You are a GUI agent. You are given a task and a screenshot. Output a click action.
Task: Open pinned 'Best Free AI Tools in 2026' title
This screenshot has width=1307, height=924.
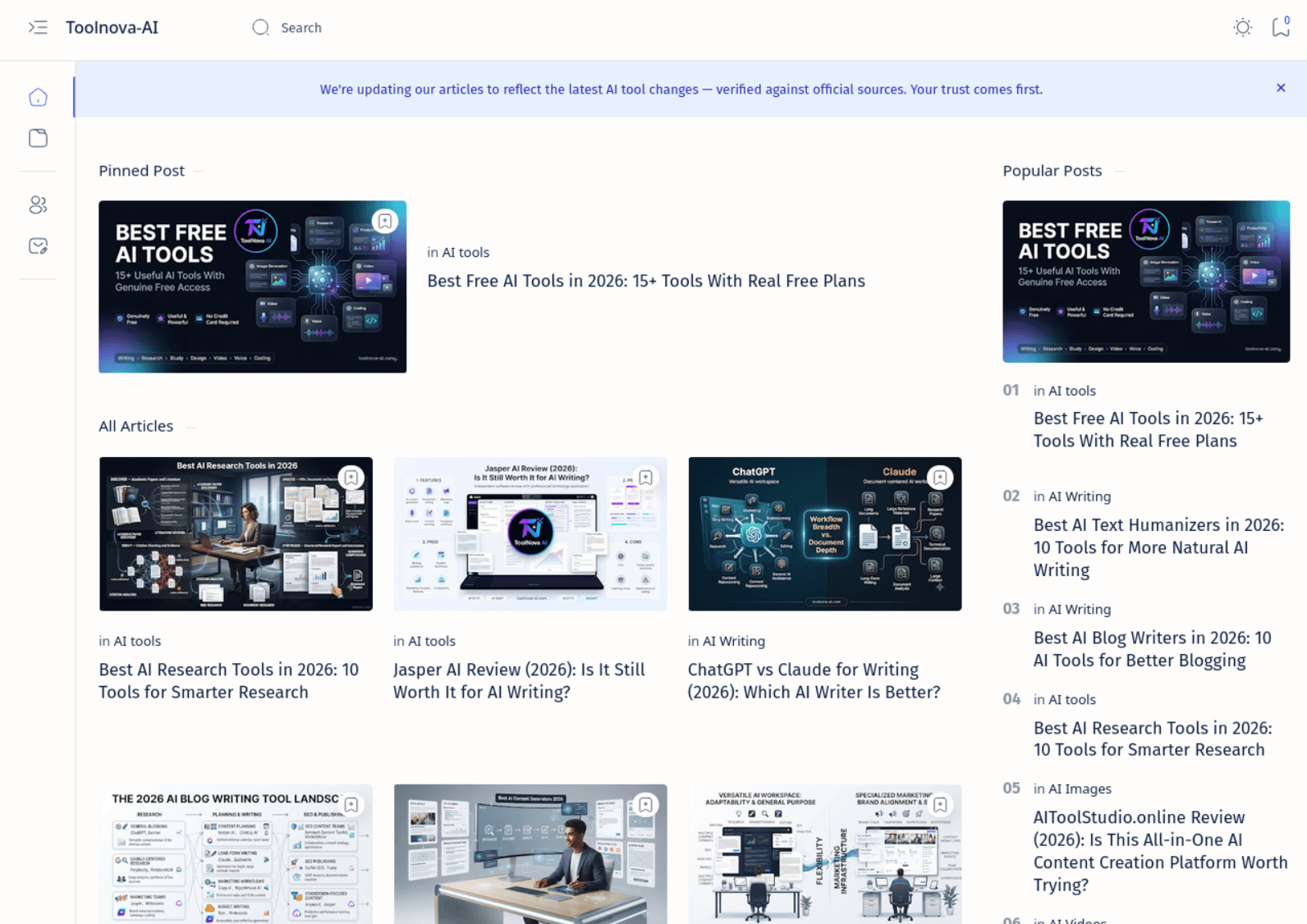point(646,281)
